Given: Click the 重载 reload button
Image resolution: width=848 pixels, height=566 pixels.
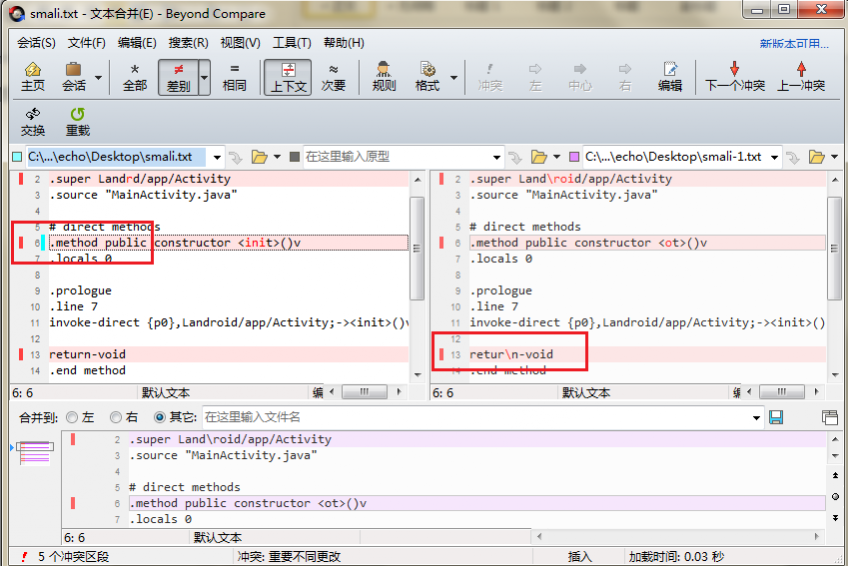Looking at the screenshot, I should [x=77, y=122].
